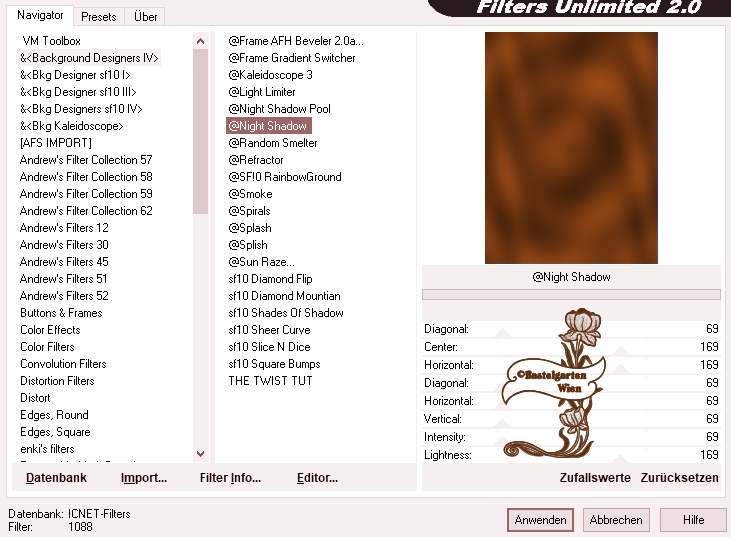Select &<Bkg Designers sf10 IV> category
731x537 pixels.
pyautogui.click(x=81, y=109)
